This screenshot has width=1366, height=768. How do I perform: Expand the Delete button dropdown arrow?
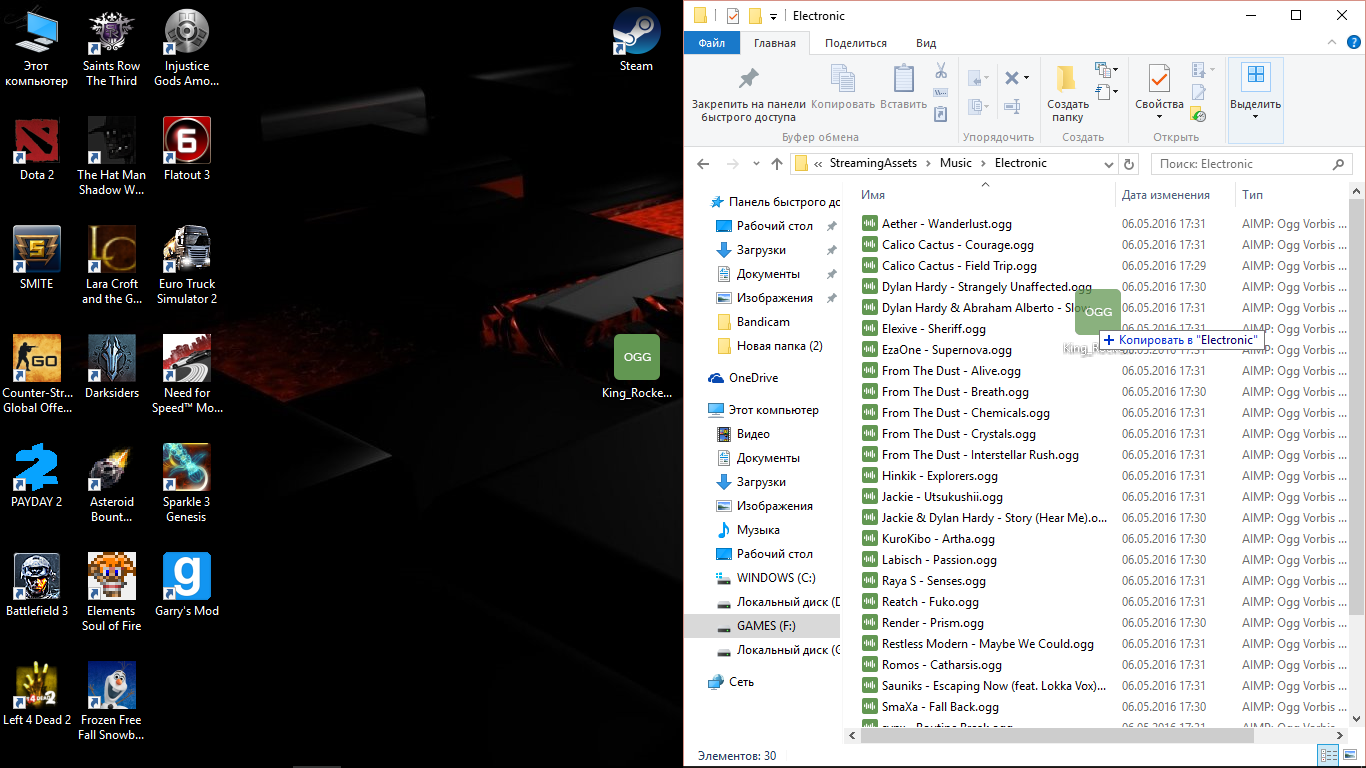tap(1026, 77)
